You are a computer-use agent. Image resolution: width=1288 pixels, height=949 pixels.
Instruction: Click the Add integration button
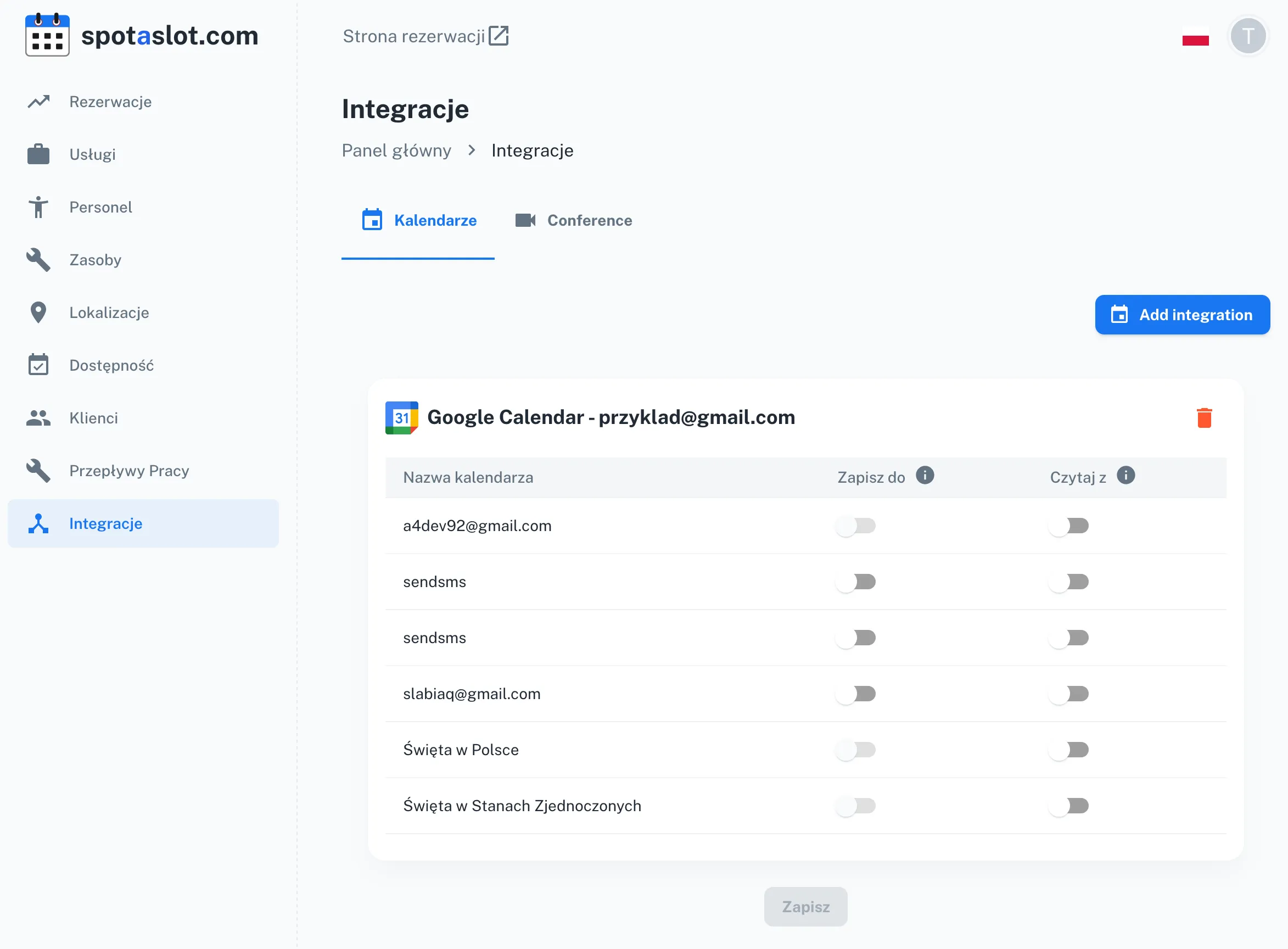tap(1182, 315)
